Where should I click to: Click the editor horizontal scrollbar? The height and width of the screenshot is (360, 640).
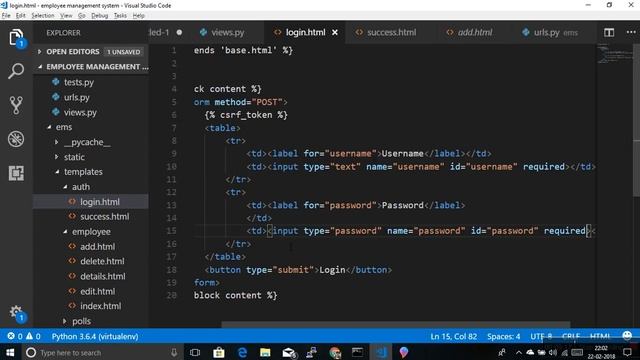(x=395, y=324)
